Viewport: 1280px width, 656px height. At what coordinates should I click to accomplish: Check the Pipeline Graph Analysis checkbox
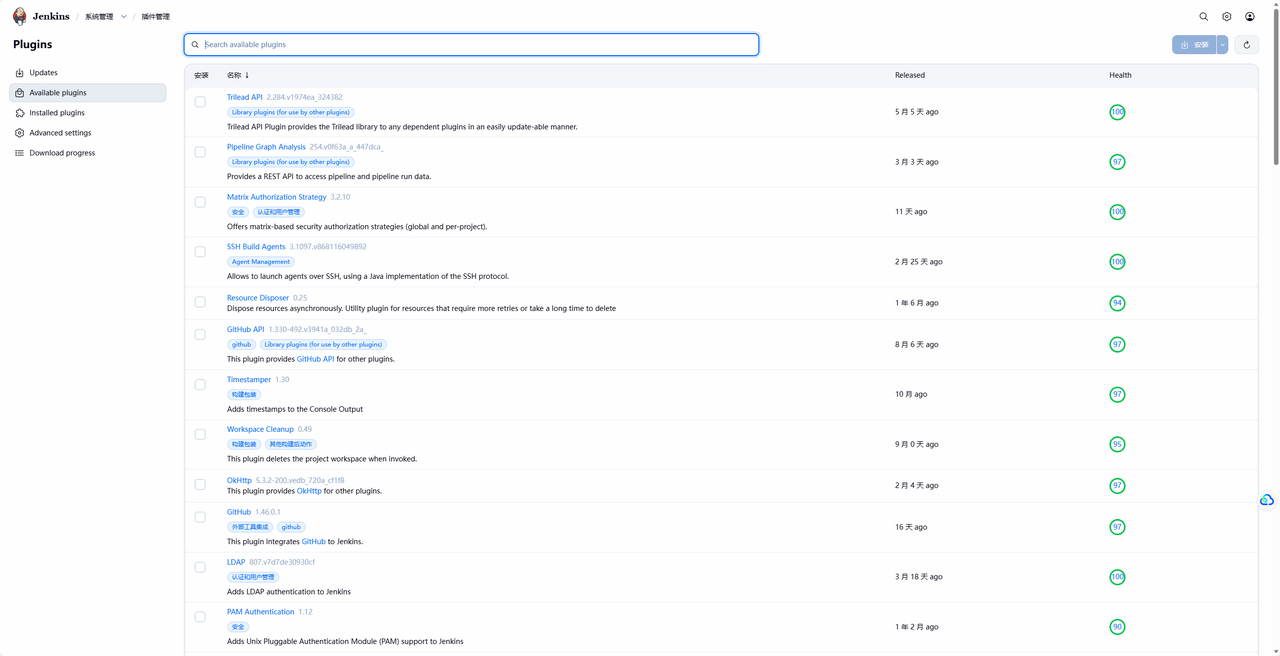(200, 152)
